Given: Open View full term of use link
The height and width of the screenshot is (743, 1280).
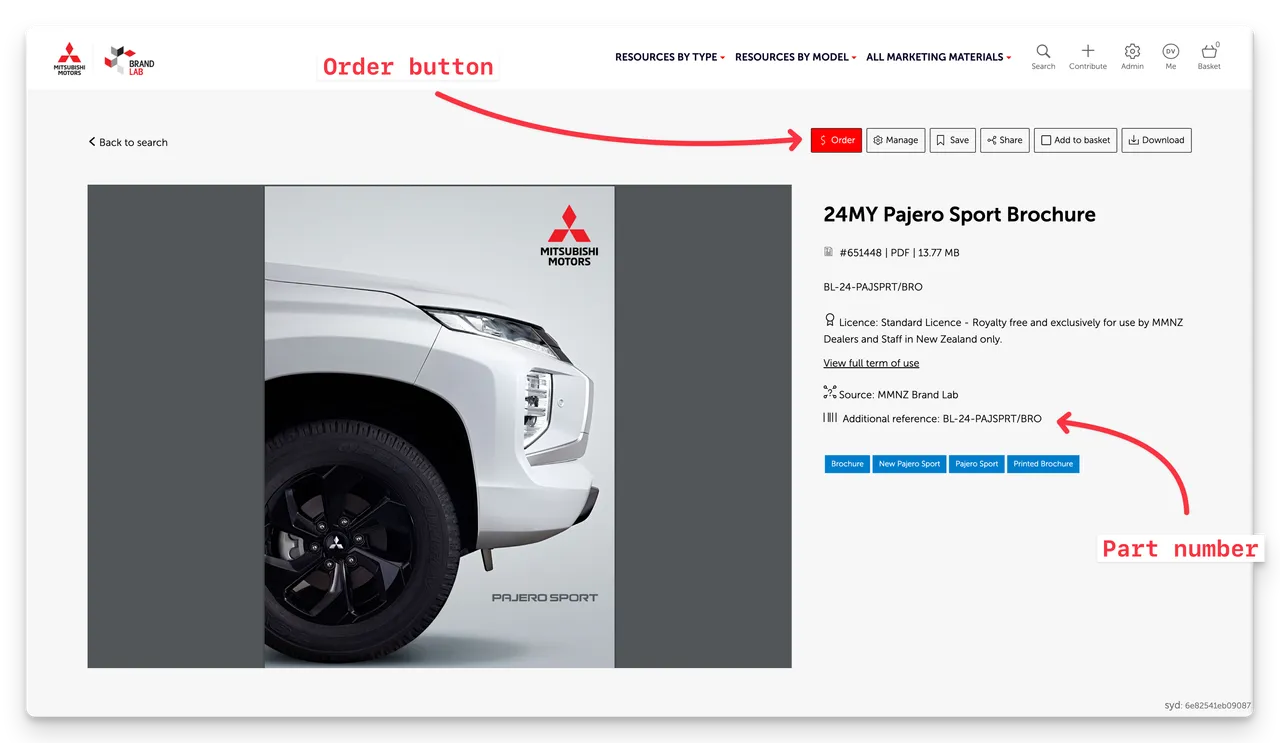Looking at the screenshot, I should coord(871,363).
